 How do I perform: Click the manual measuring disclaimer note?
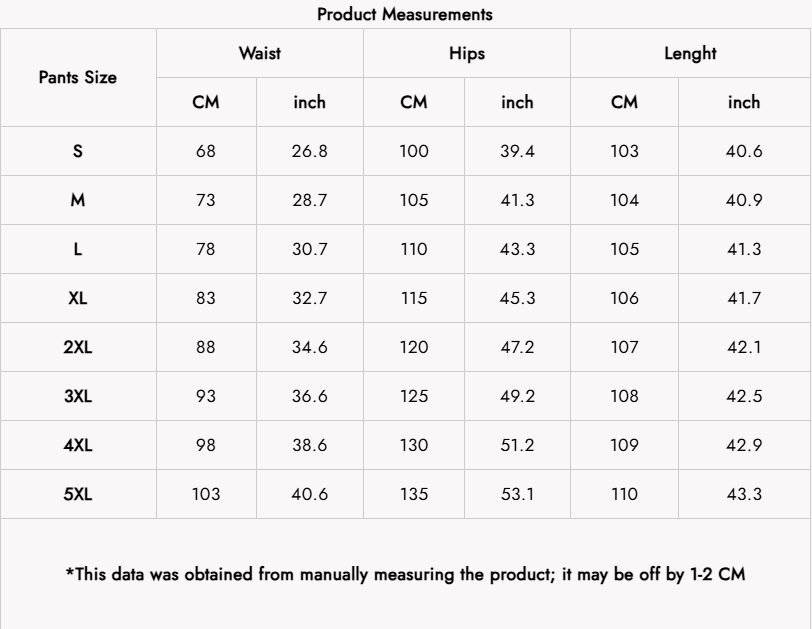pyautogui.click(x=405, y=574)
